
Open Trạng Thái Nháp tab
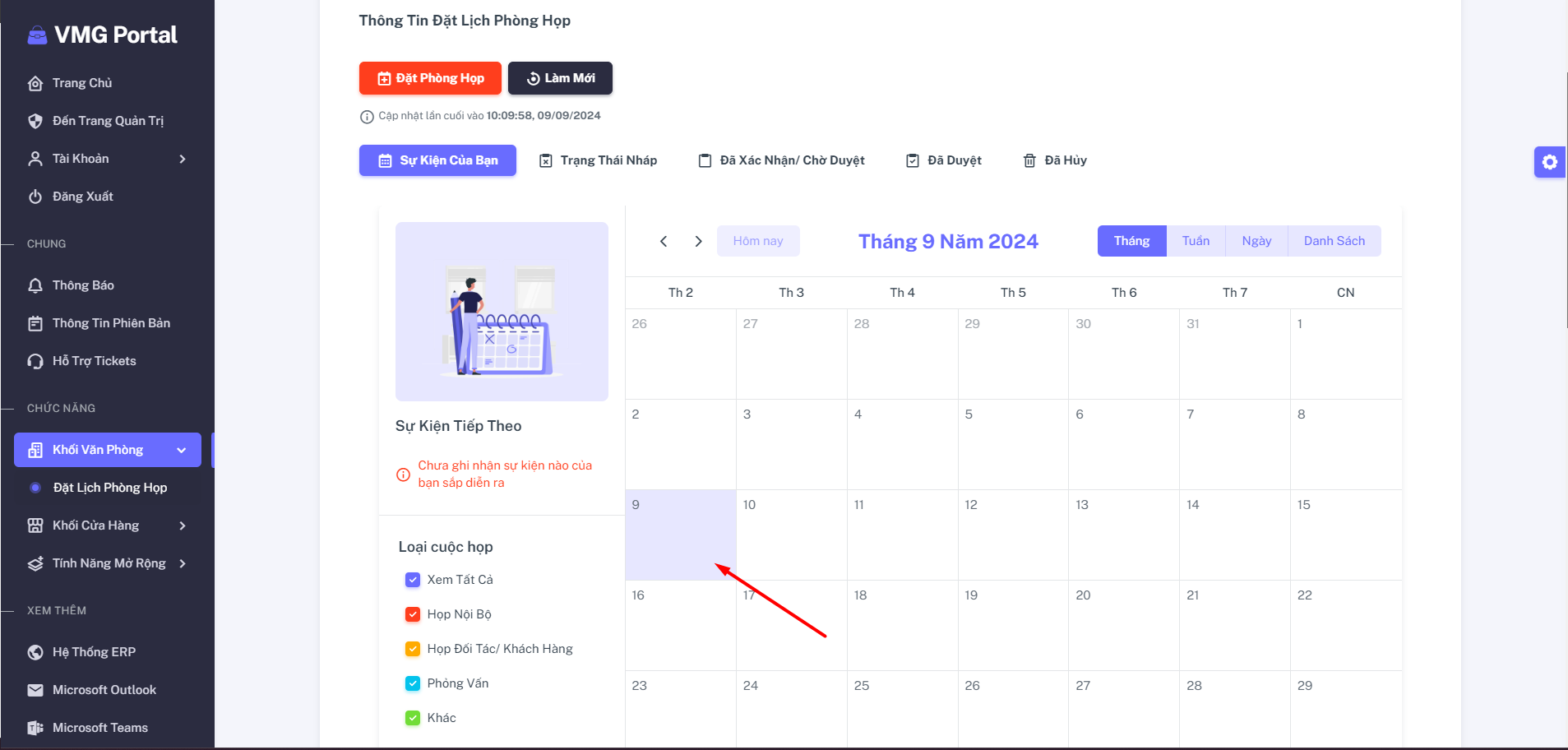coord(598,160)
